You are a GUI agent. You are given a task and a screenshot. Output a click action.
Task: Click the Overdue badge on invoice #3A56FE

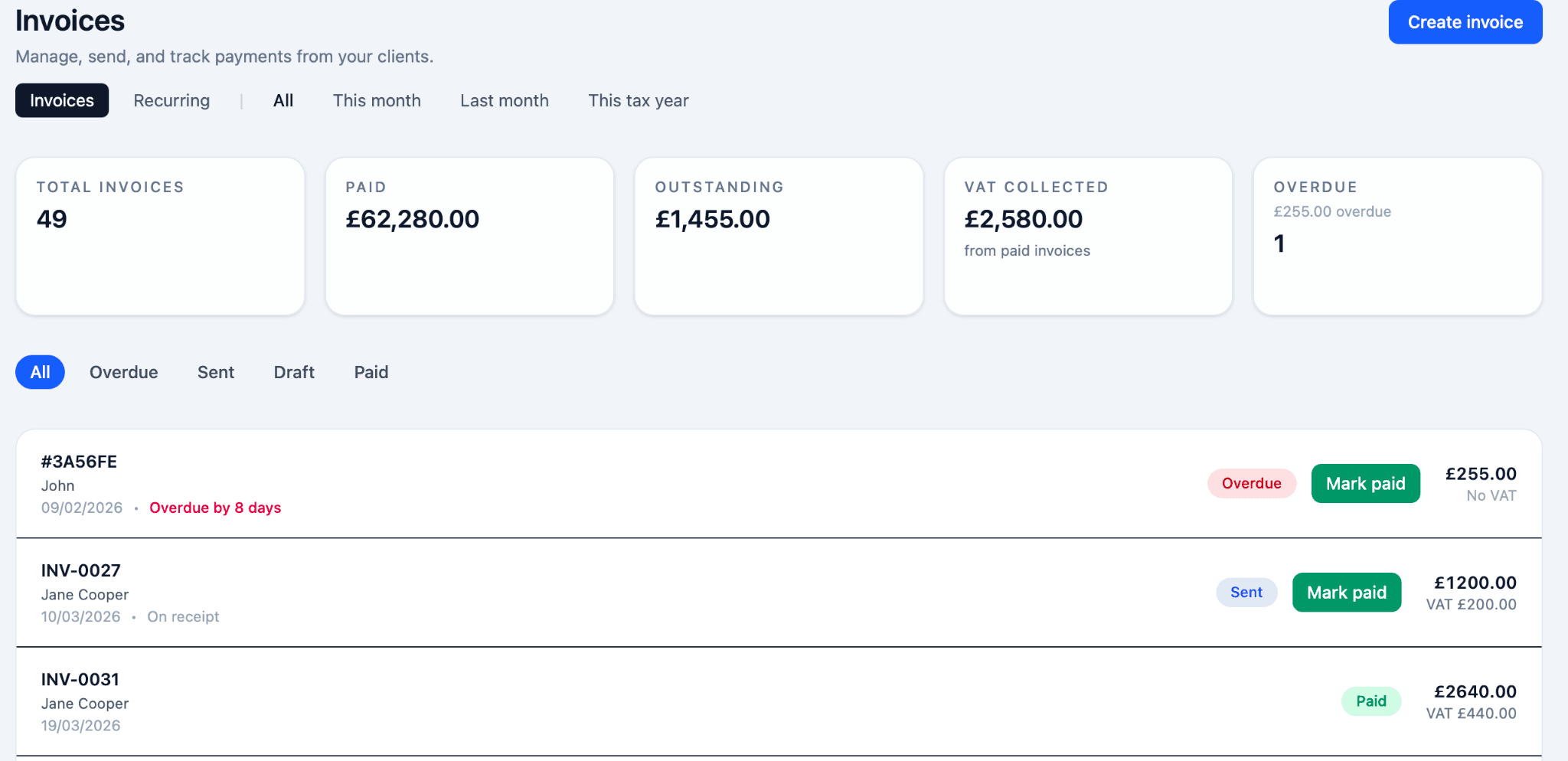click(1251, 483)
